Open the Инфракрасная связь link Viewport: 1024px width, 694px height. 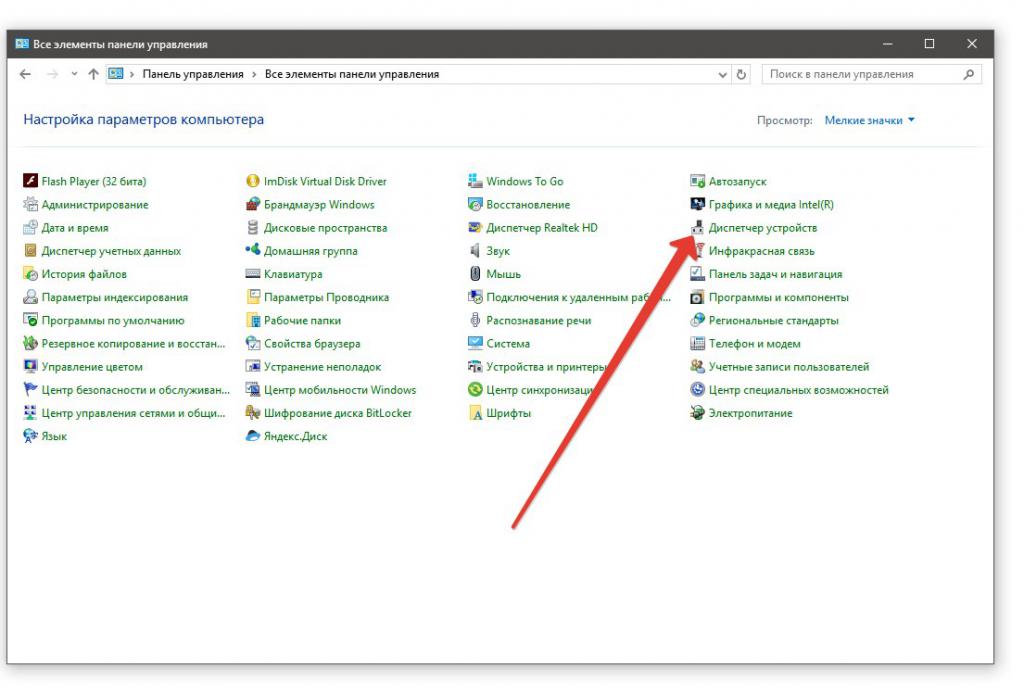pos(761,251)
